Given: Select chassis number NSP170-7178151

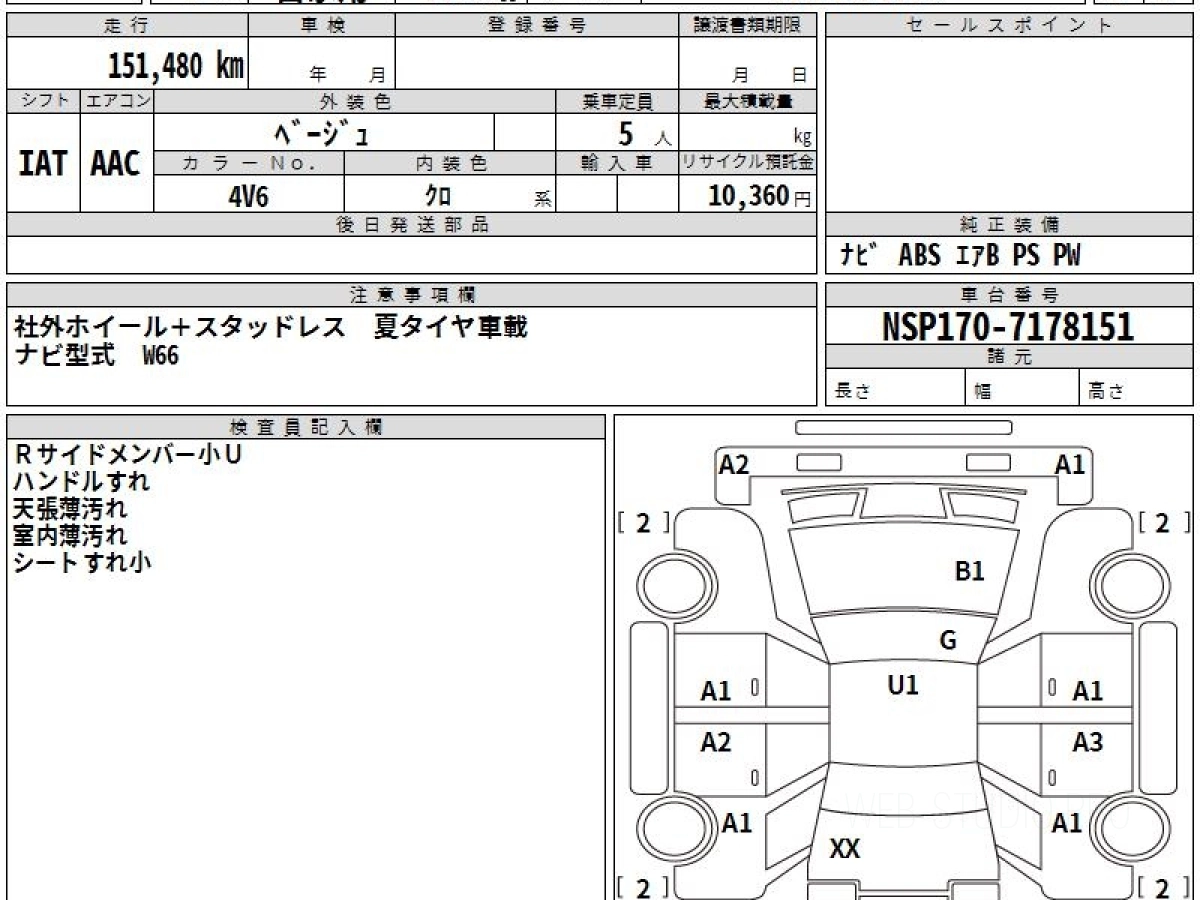Looking at the screenshot, I should [1008, 326].
